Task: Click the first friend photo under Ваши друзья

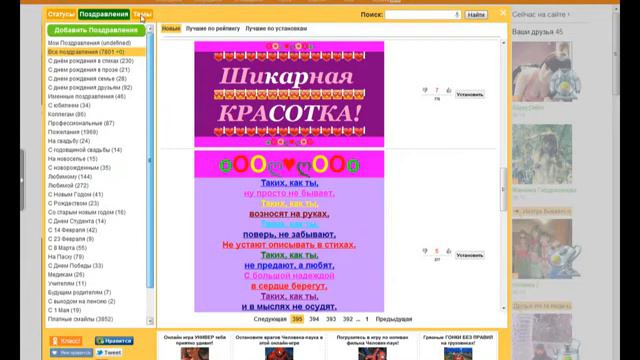Action: coord(542,71)
